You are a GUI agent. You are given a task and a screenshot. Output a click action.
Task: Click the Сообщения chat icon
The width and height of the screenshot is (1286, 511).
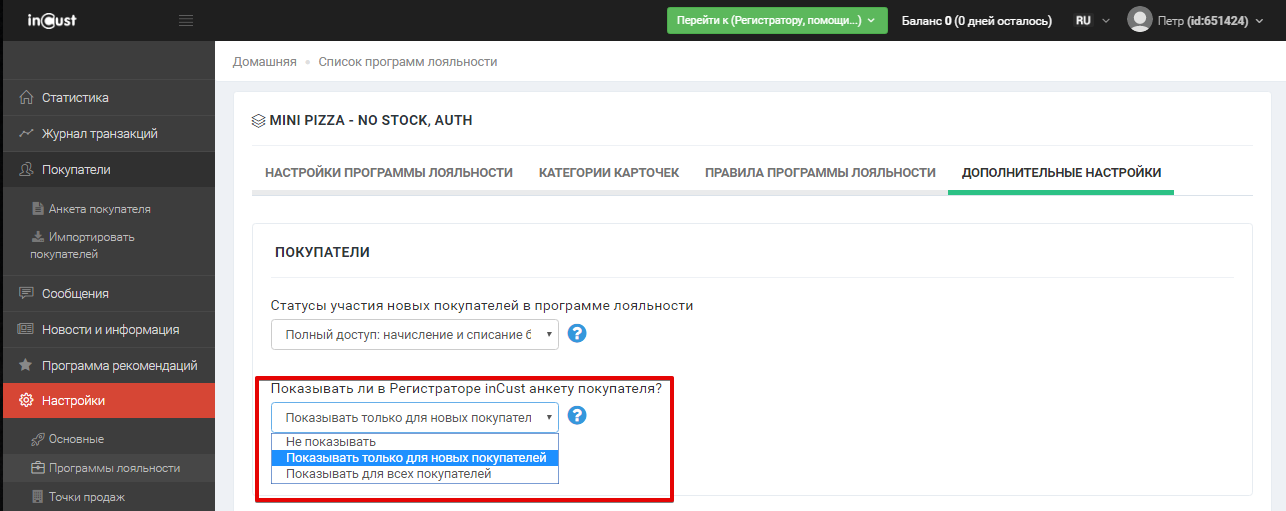27,294
